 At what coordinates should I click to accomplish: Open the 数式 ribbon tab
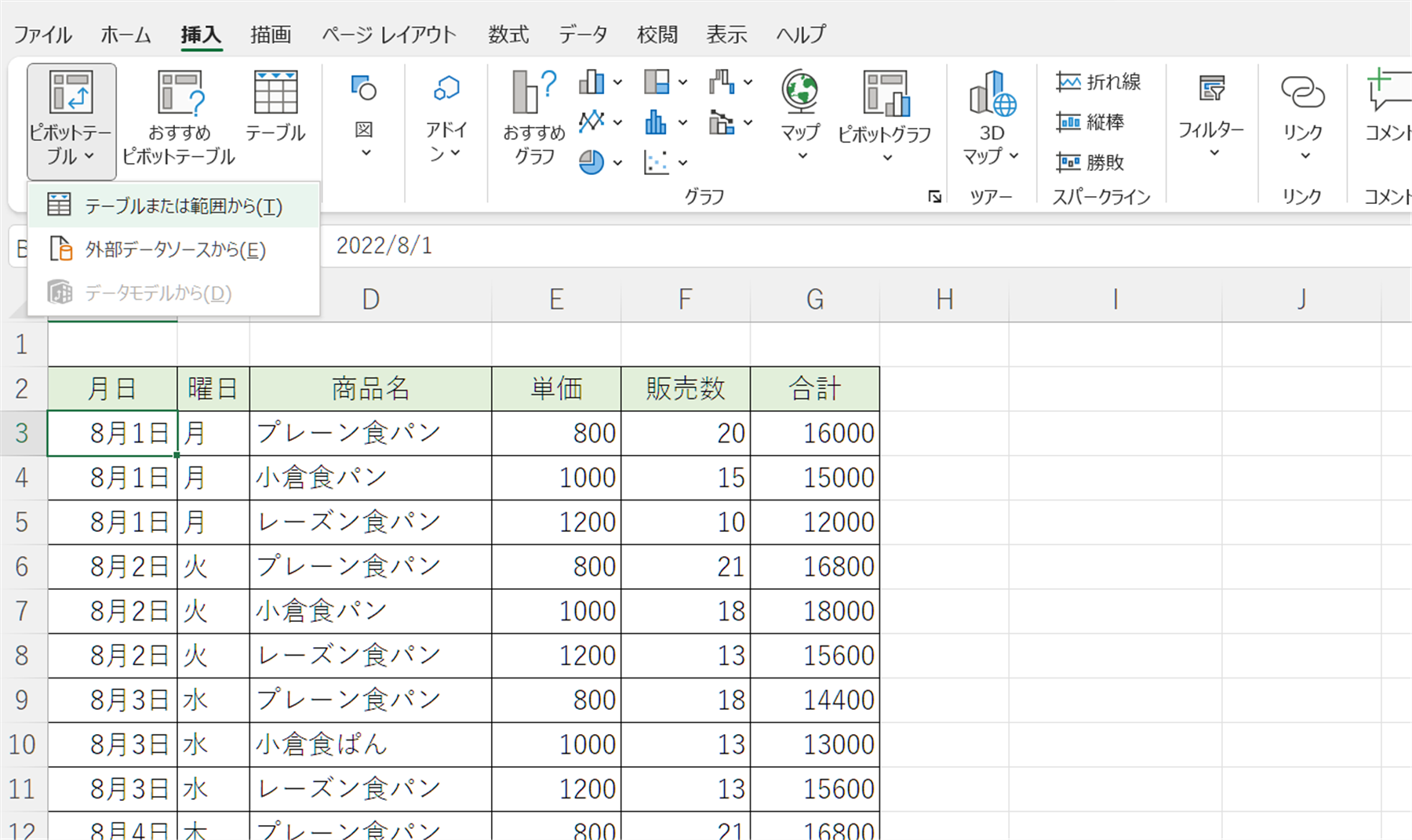pyautogui.click(x=508, y=35)
